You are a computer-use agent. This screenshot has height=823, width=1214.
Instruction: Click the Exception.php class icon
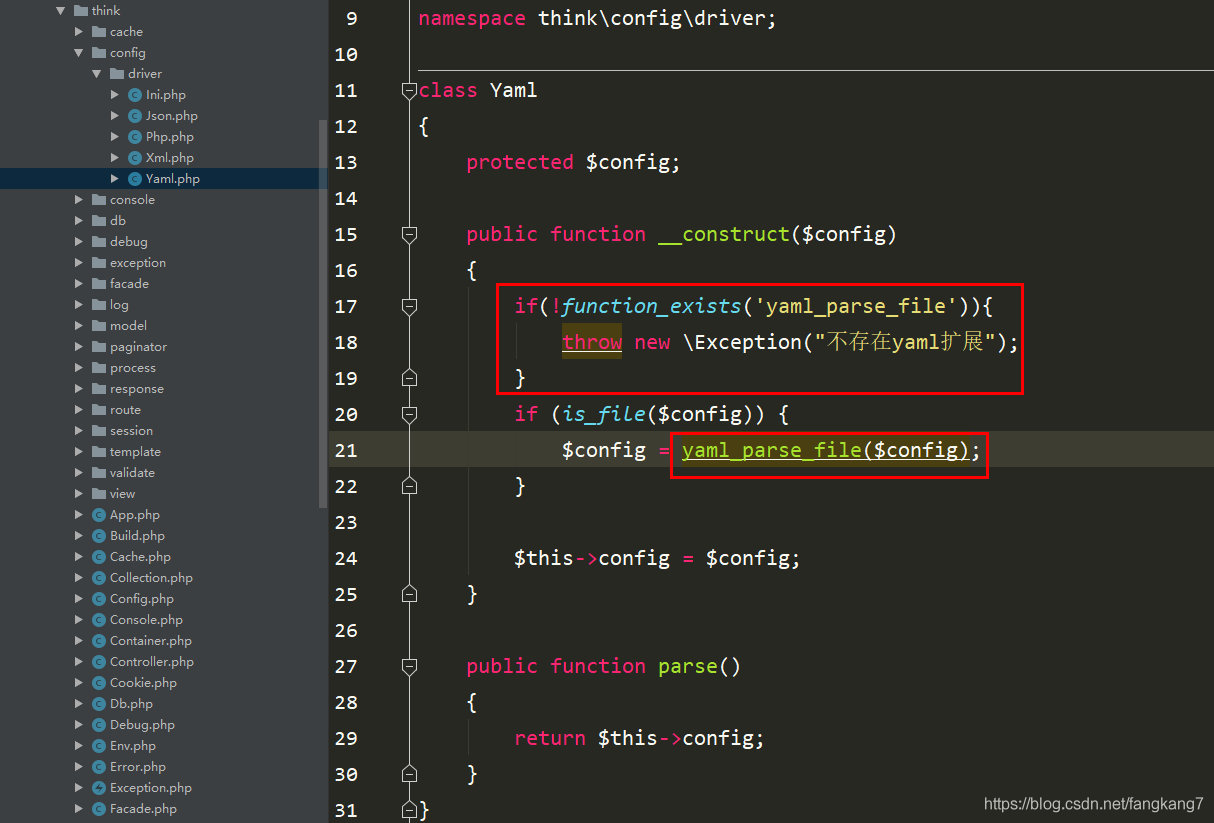99,788
